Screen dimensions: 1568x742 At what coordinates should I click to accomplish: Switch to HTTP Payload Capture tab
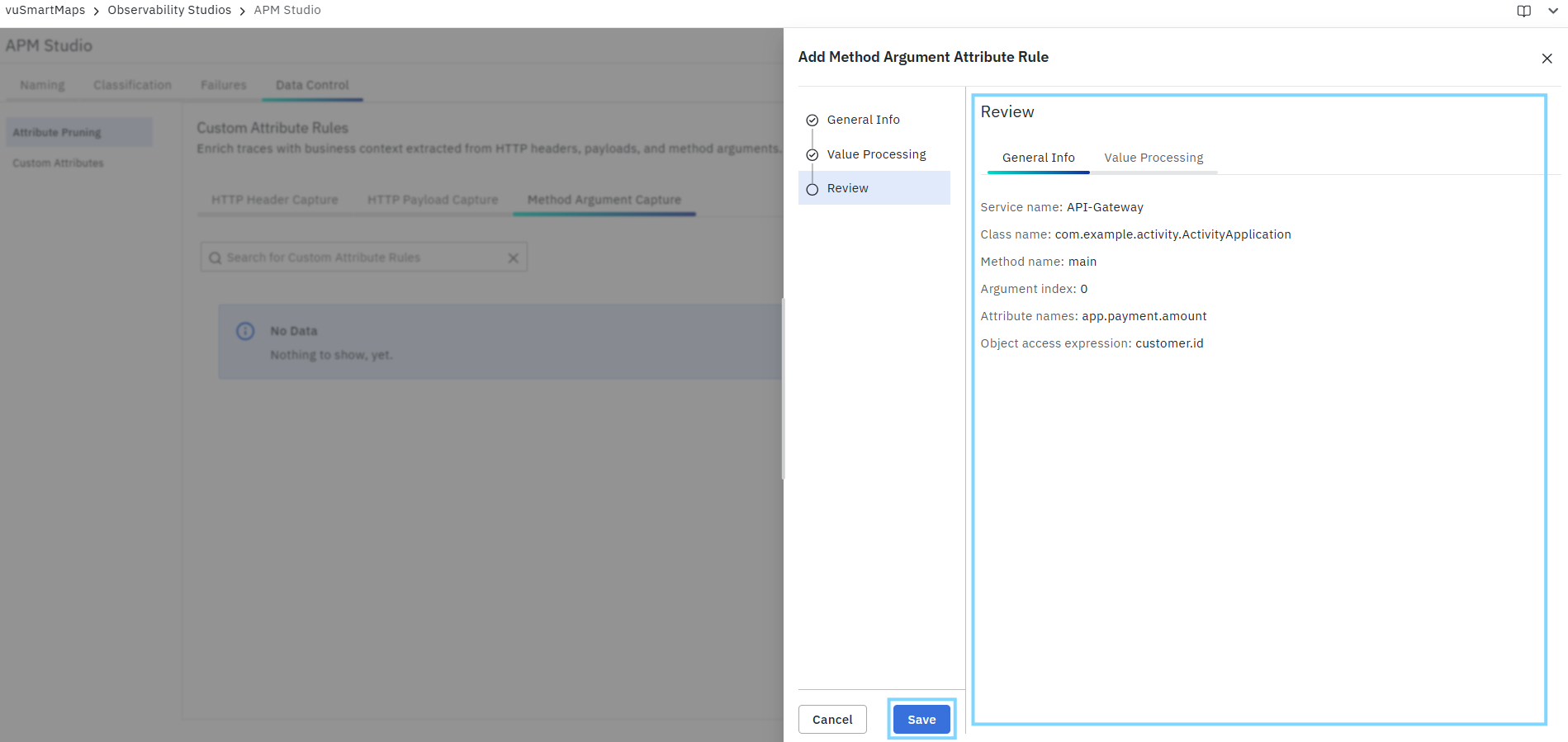433,200
